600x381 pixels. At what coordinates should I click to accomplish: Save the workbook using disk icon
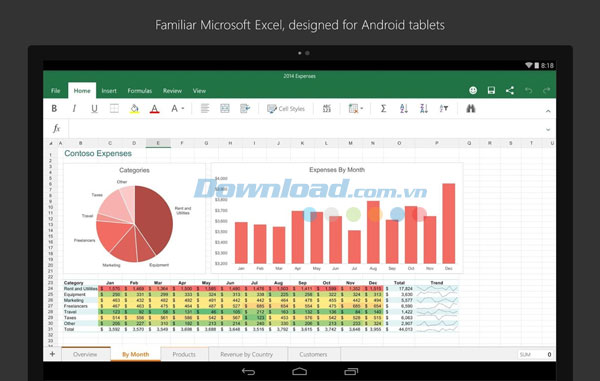(x=491, y=90)
